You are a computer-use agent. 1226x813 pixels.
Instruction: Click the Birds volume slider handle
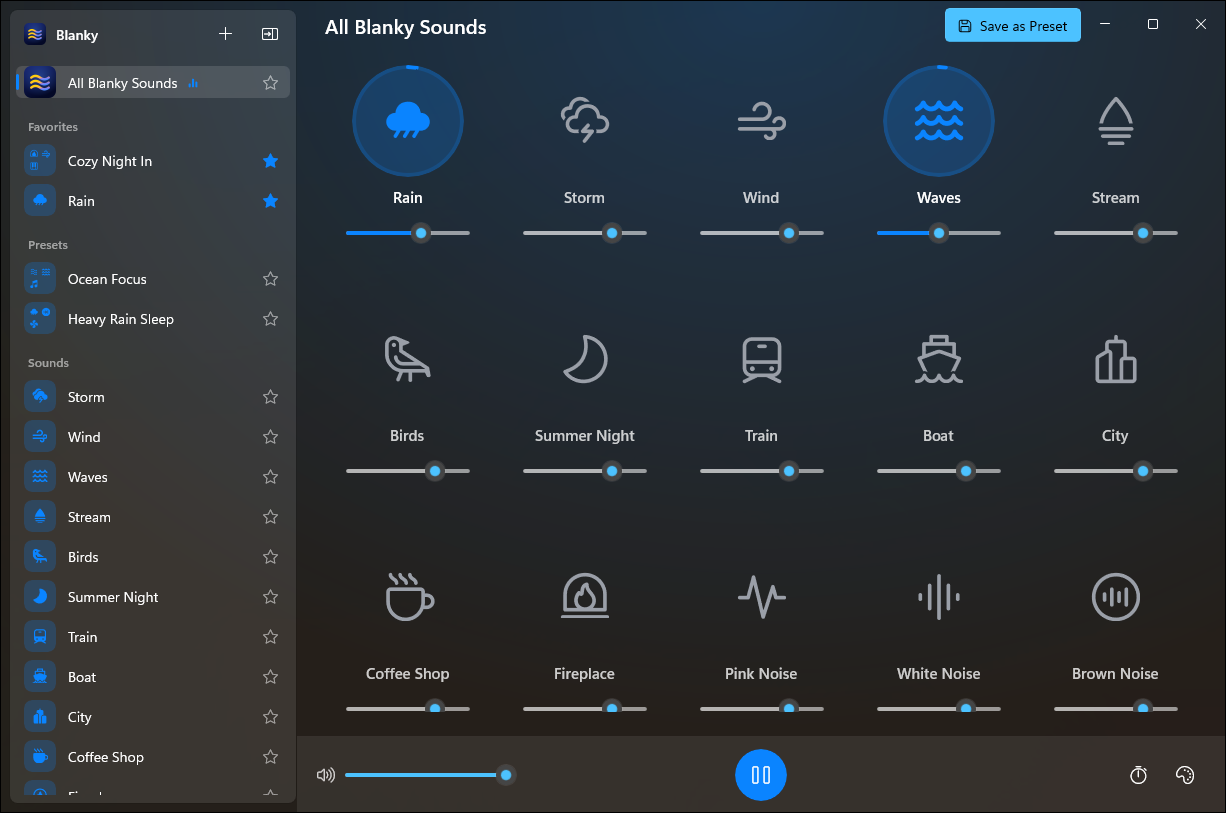coord(434,471)
